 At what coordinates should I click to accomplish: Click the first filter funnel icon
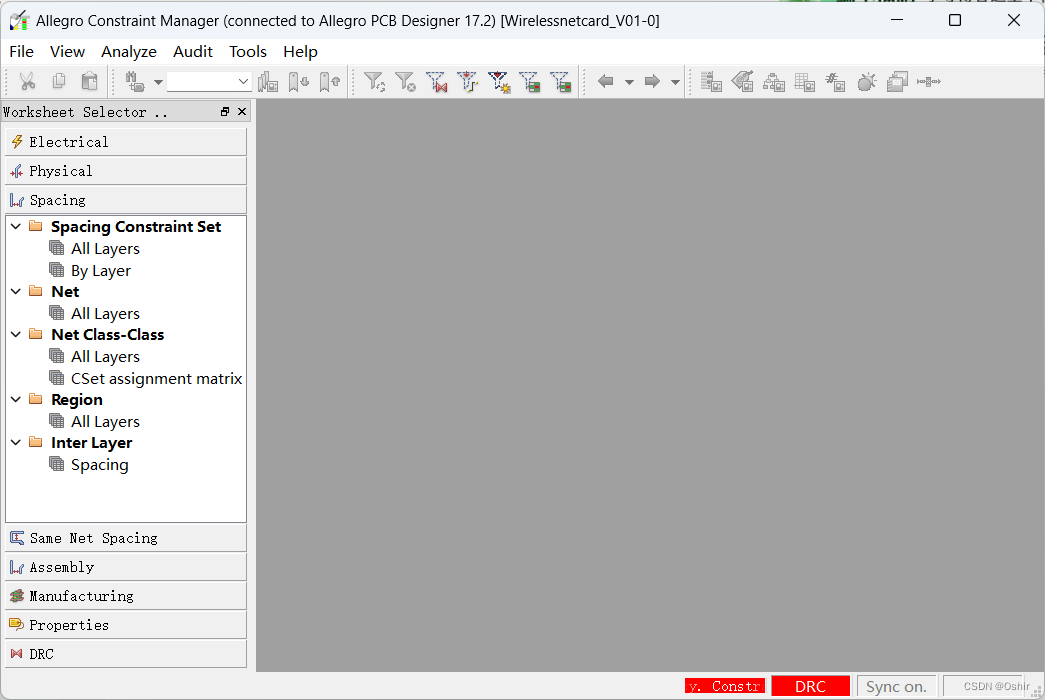(374, 82)
